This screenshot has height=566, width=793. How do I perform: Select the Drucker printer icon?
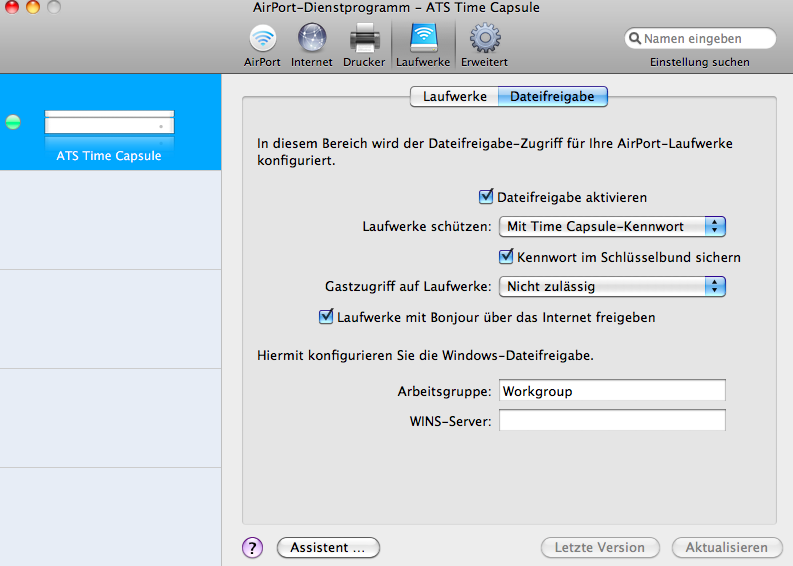(x=364, y=40)
